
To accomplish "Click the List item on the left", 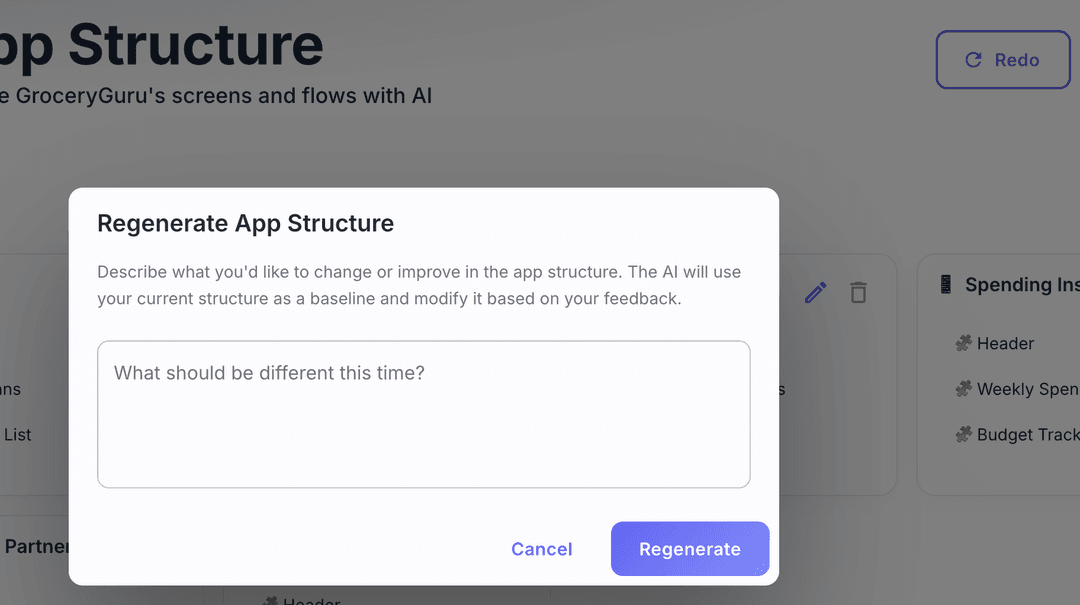I will point(17,434).
